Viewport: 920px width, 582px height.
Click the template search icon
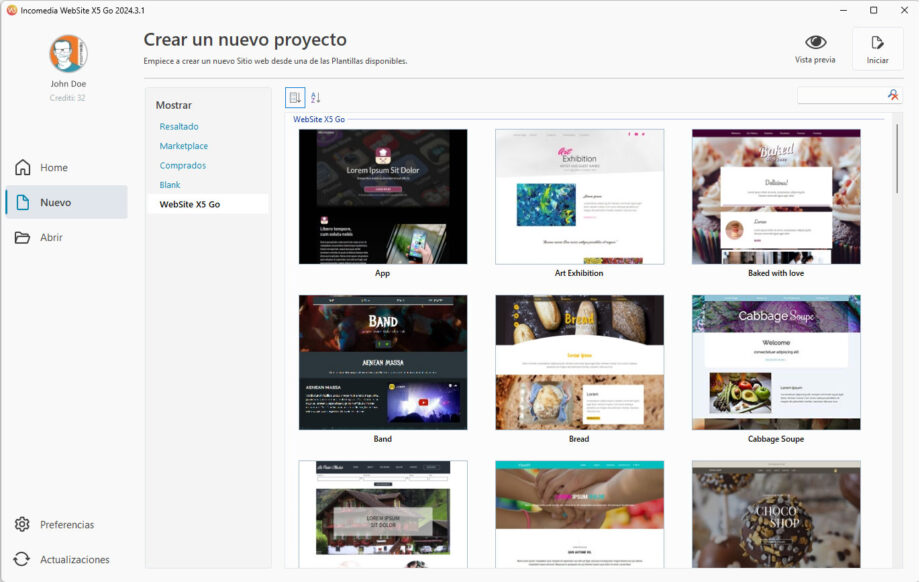pos(893,95)
